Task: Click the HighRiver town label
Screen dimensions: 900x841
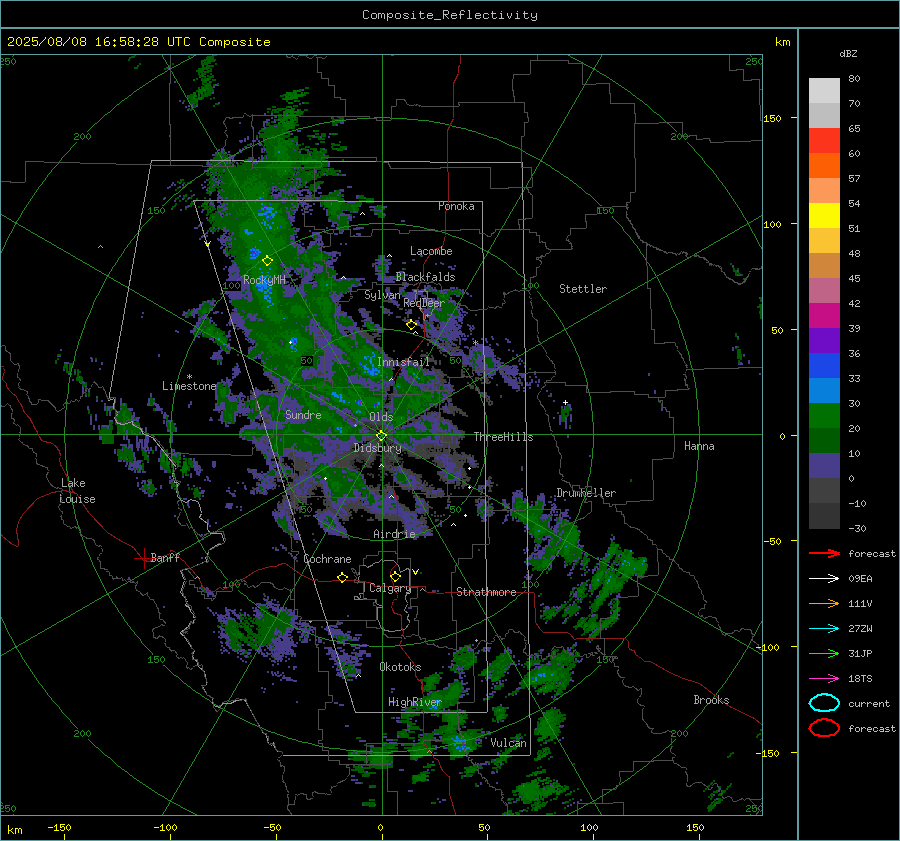Action: (415, 702)
